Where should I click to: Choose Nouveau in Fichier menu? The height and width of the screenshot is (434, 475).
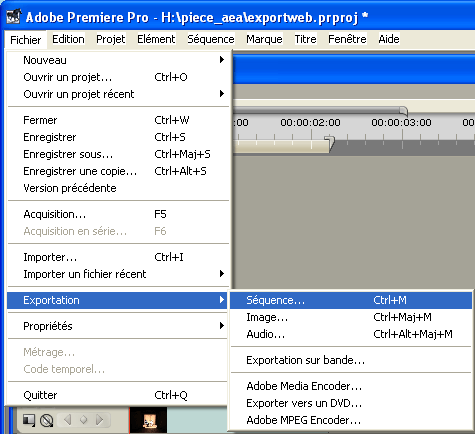pyautogui.click(x=118, y=60)
